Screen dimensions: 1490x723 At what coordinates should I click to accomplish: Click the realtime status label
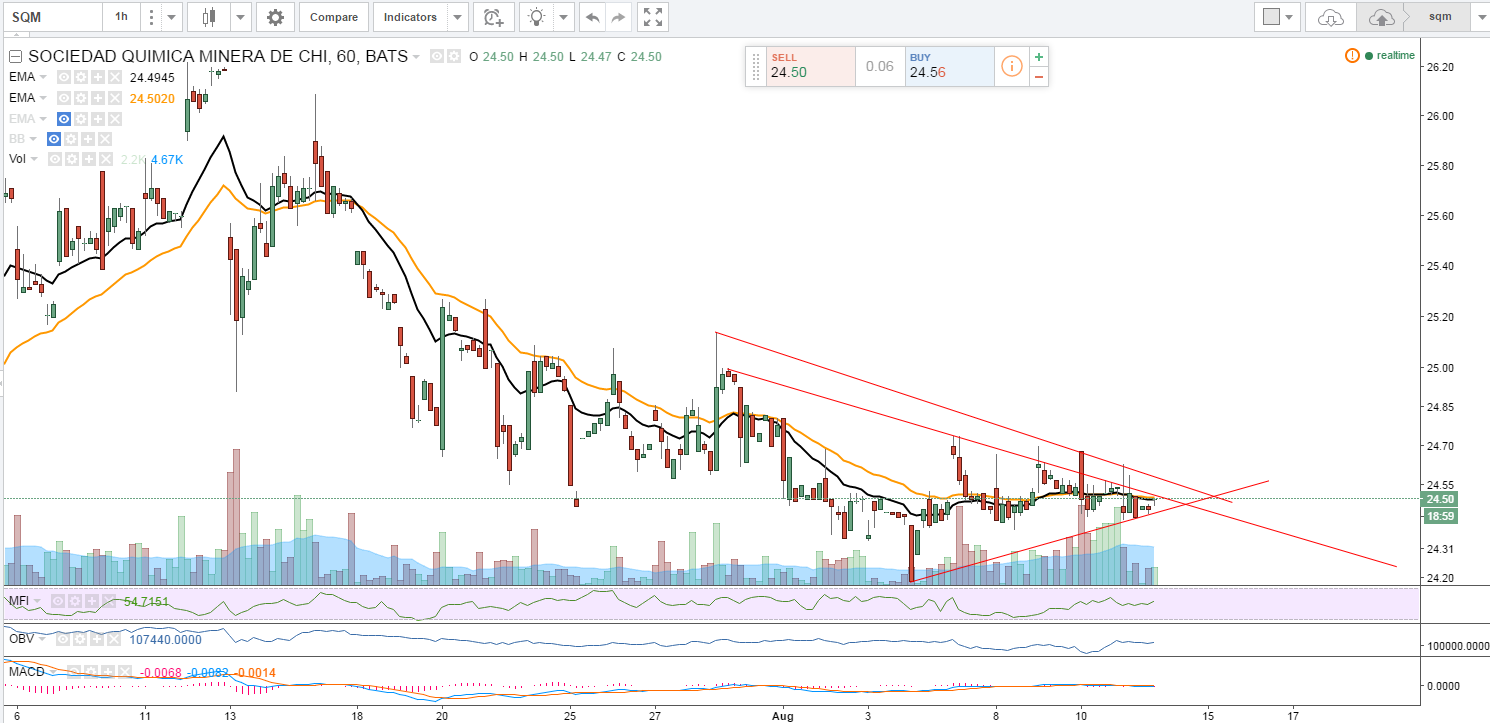[x=1395, y=55]
